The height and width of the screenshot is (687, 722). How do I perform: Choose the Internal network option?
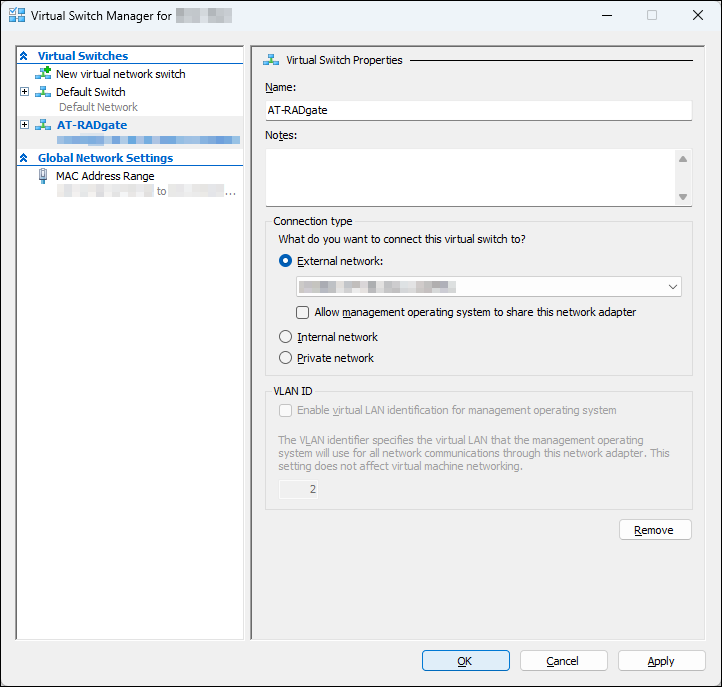pos(286,337)
